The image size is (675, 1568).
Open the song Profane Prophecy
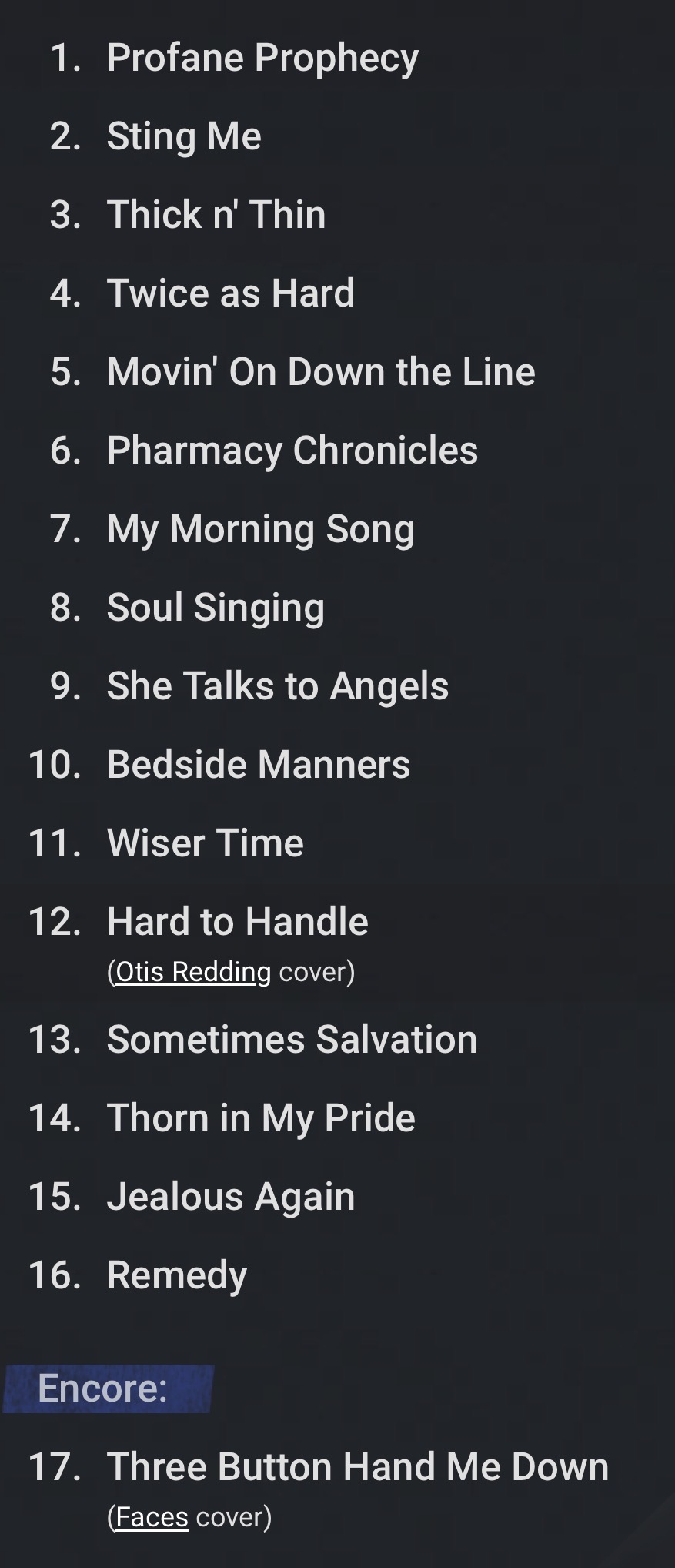tap(262, 58)
